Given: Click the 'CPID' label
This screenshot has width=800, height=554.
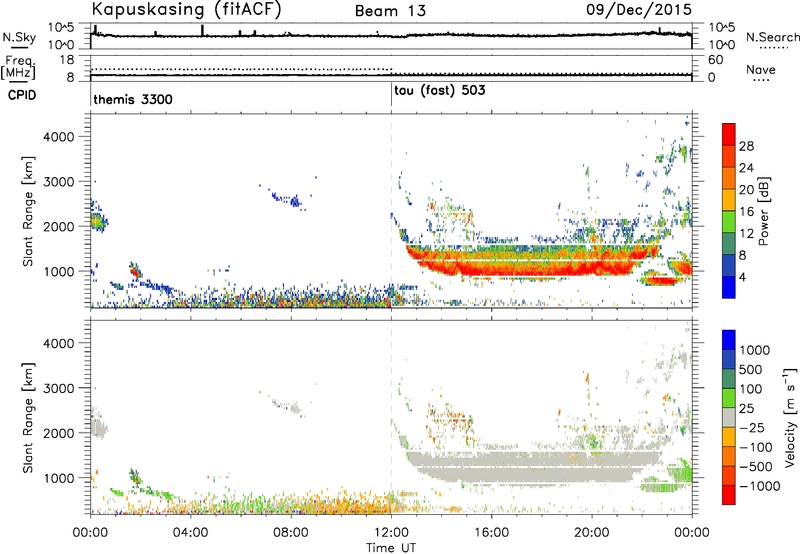Looking at the screenshot, I should tap(22, 95).
